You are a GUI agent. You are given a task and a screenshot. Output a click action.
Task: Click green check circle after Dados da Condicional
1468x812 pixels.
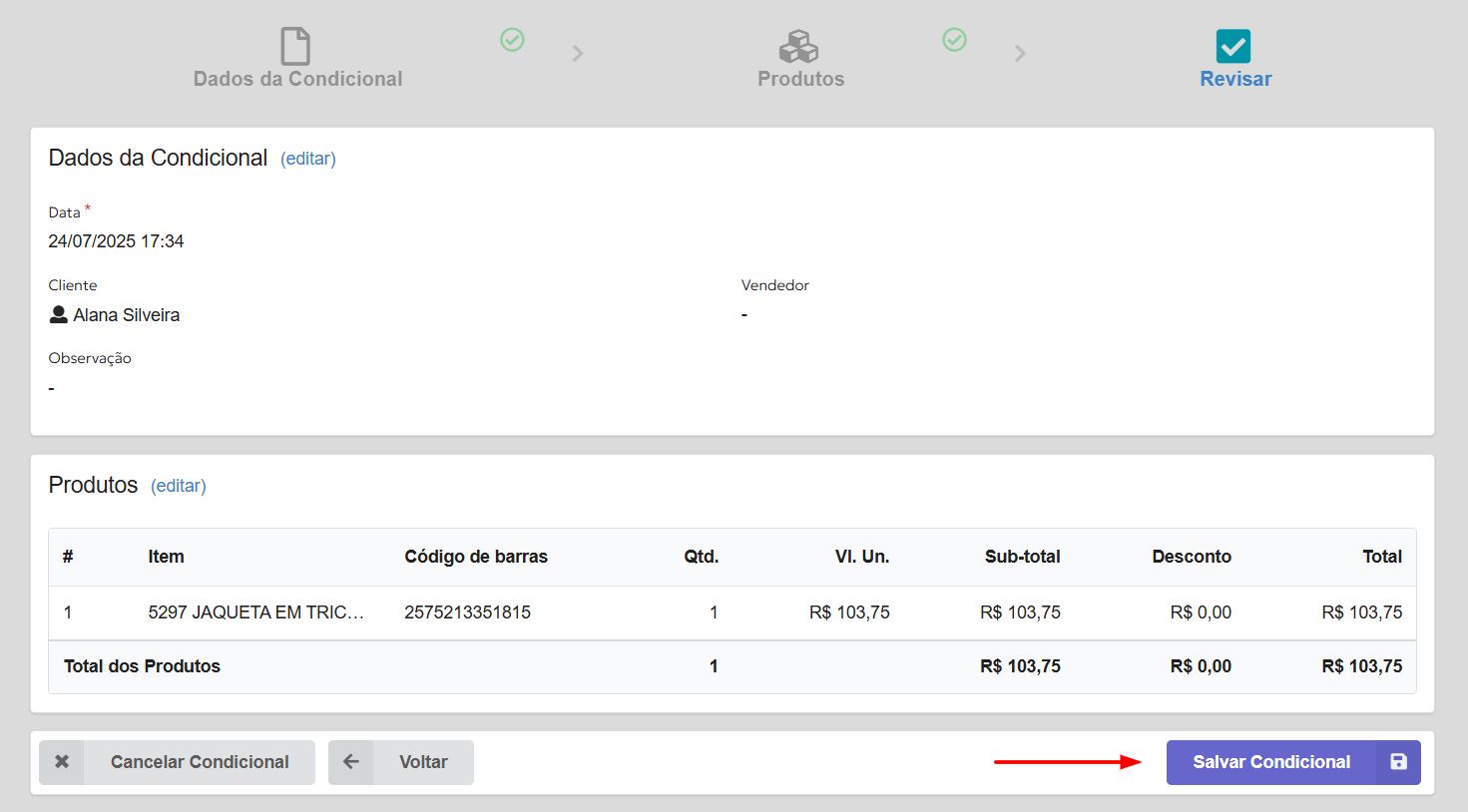coord(512,40)
